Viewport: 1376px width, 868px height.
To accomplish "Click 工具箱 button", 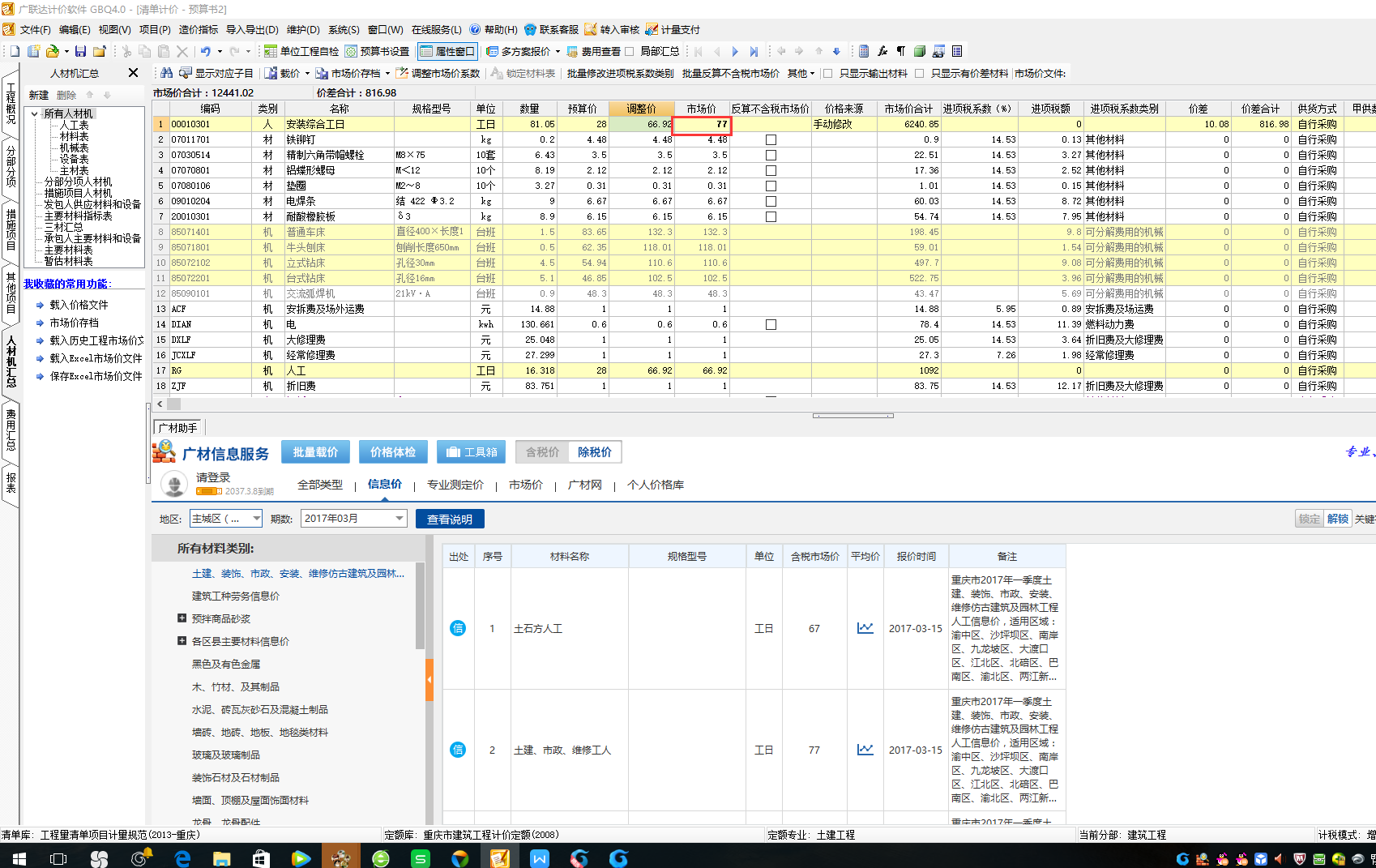I will pyautogui.click(x=471, y=452).
